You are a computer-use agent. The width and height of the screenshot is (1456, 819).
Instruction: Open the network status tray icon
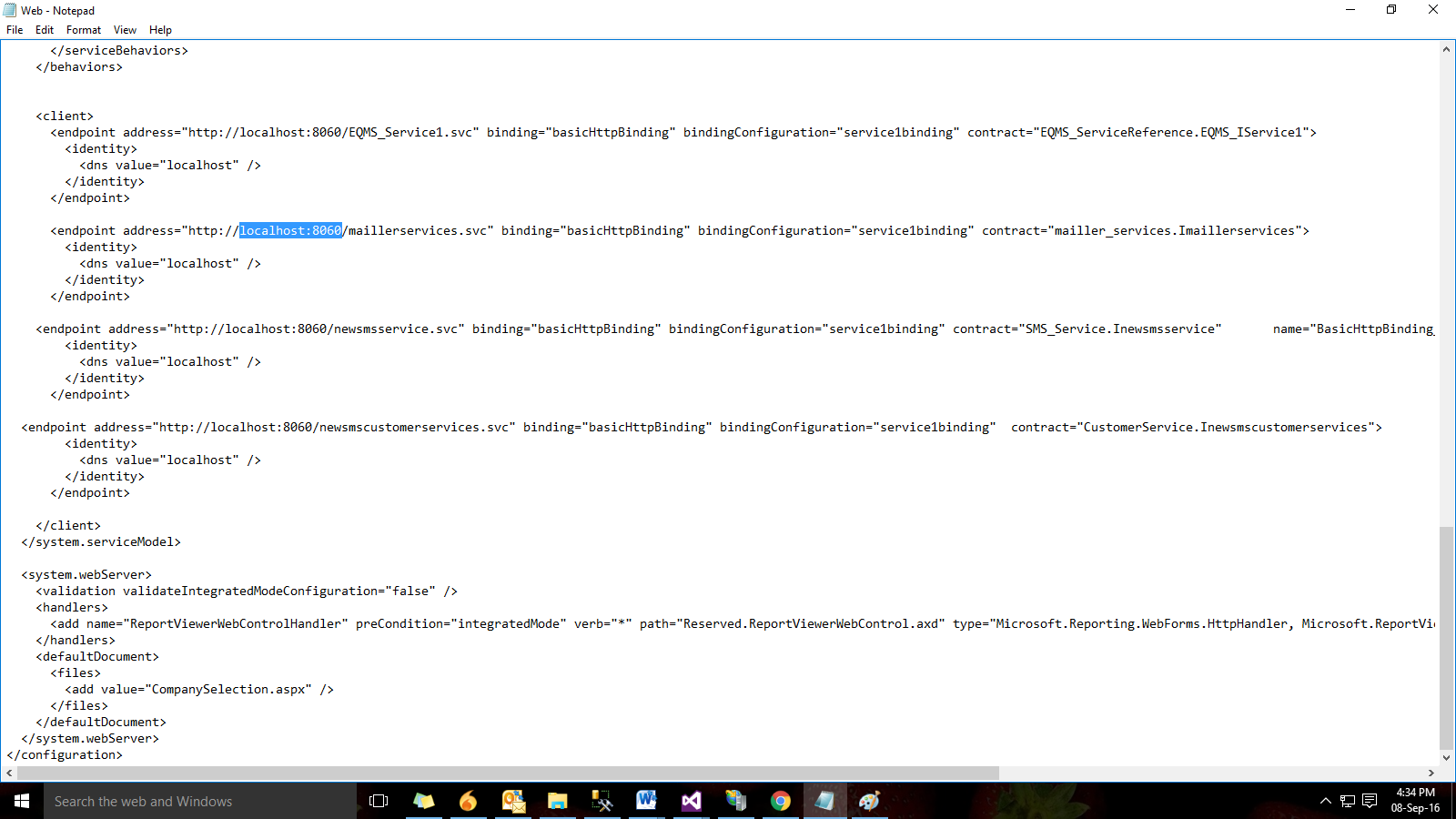click(1348, 801)
